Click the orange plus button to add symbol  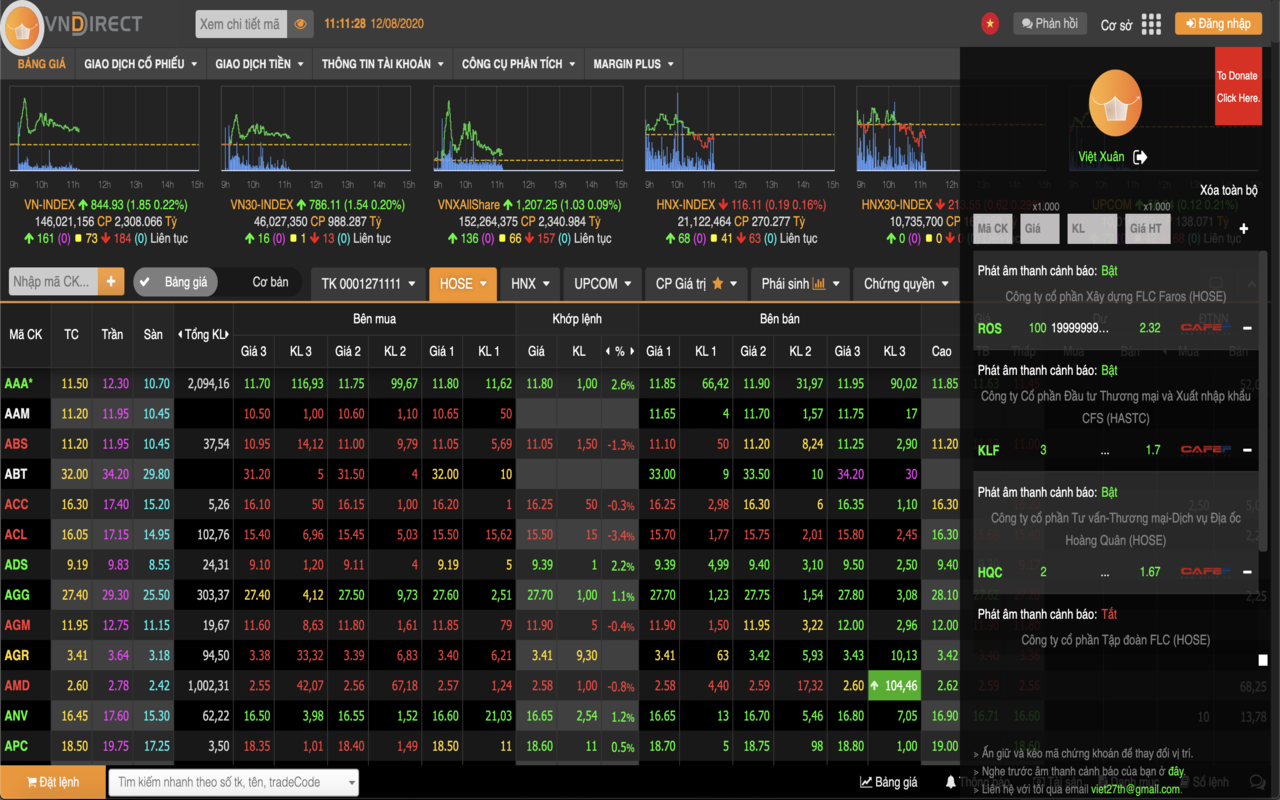111,282
